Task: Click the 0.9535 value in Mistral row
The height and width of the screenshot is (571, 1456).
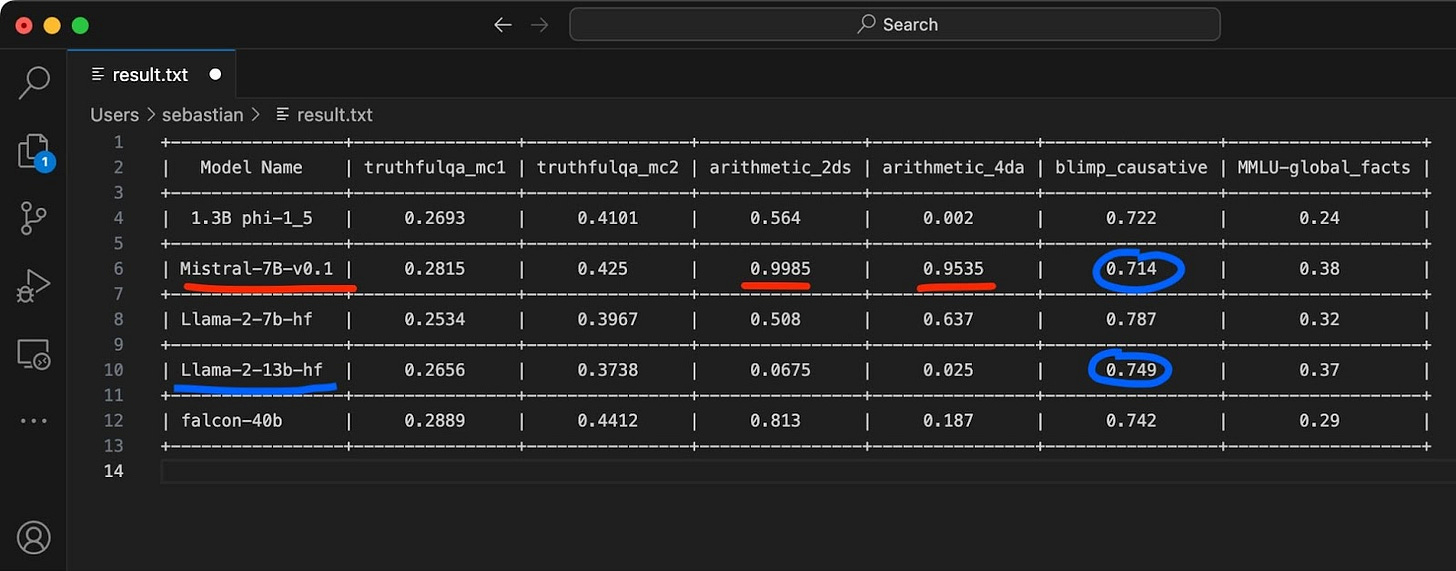Action: coord(953,268)
